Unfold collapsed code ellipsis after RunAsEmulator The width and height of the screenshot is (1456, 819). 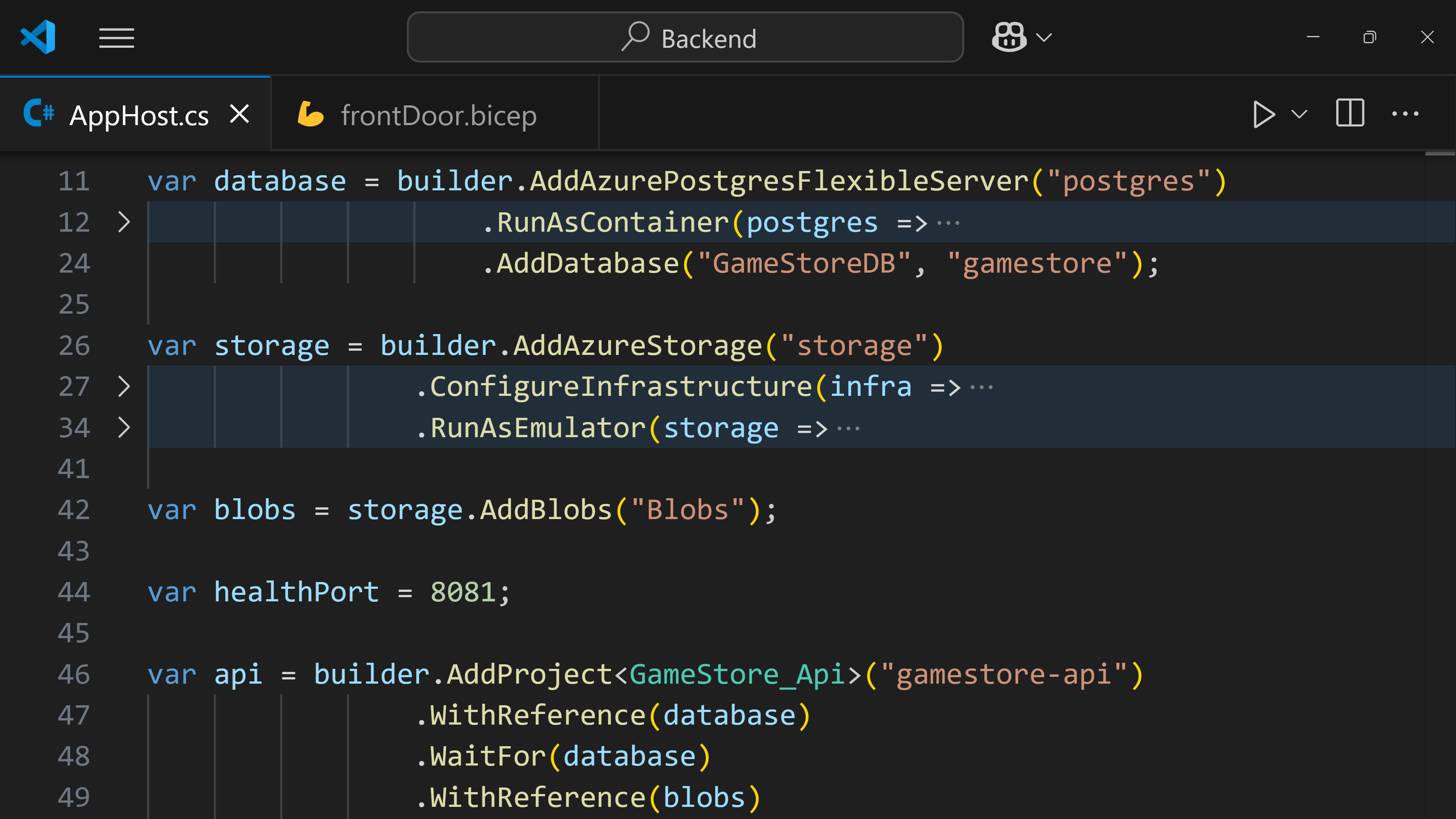pyautogui.click(x=849, y=429)
